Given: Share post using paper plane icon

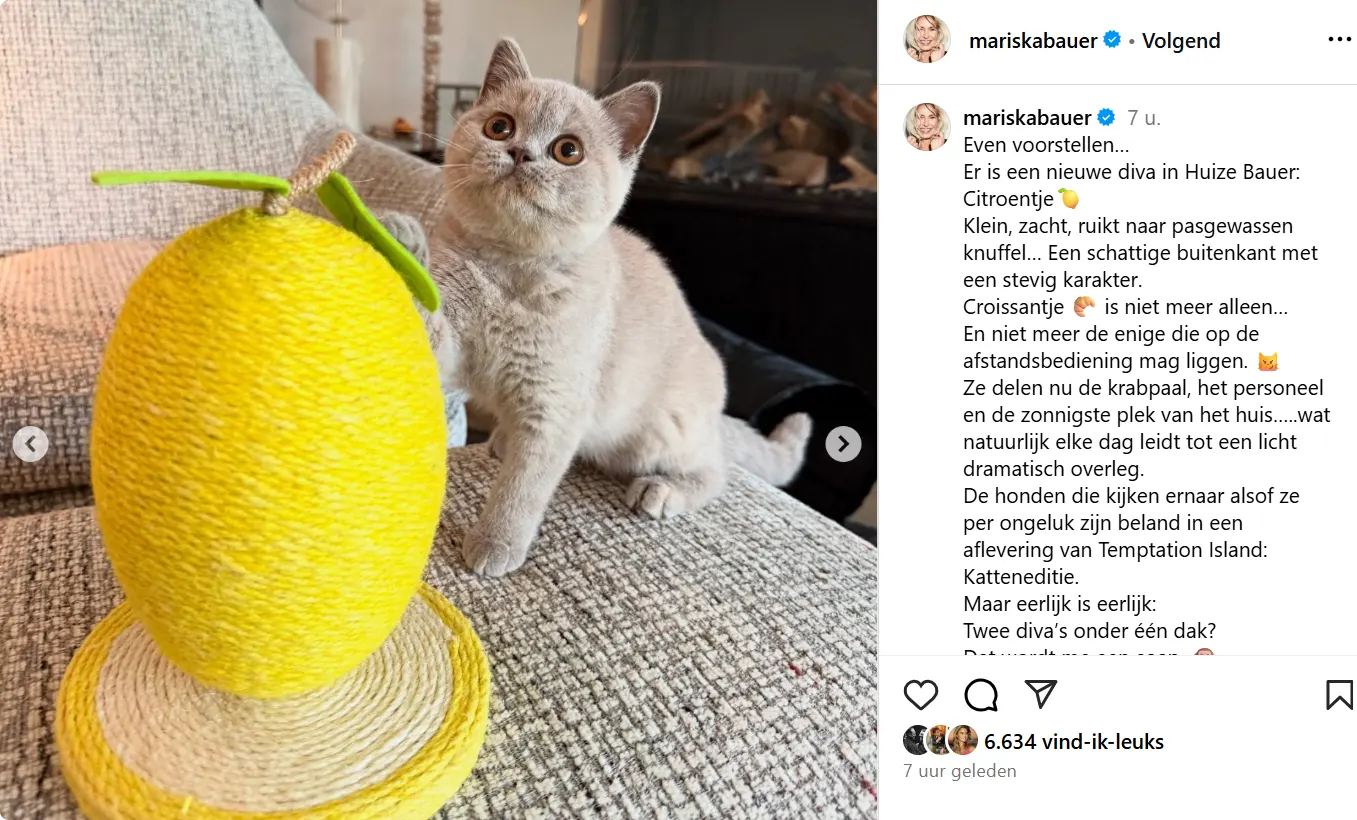Looking at the screenshot, I should pos(1041,695).
